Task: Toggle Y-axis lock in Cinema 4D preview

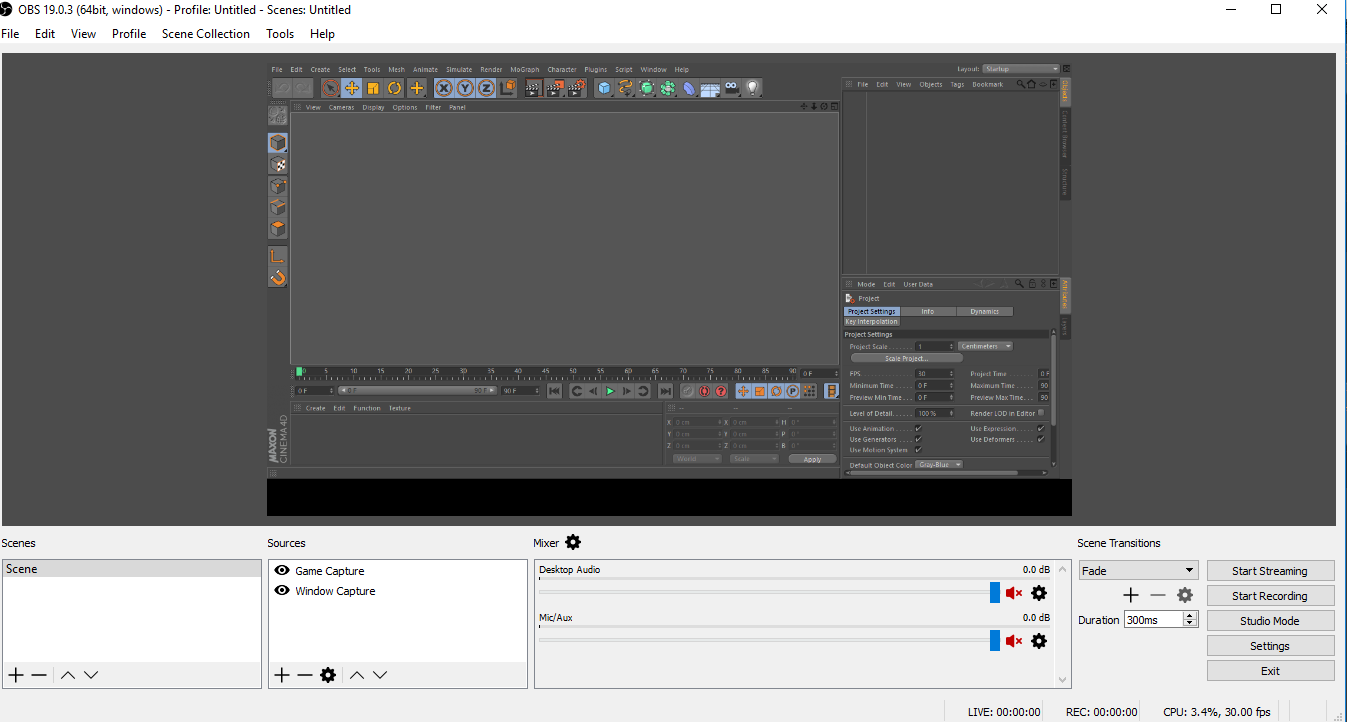Action: (465, 88)
